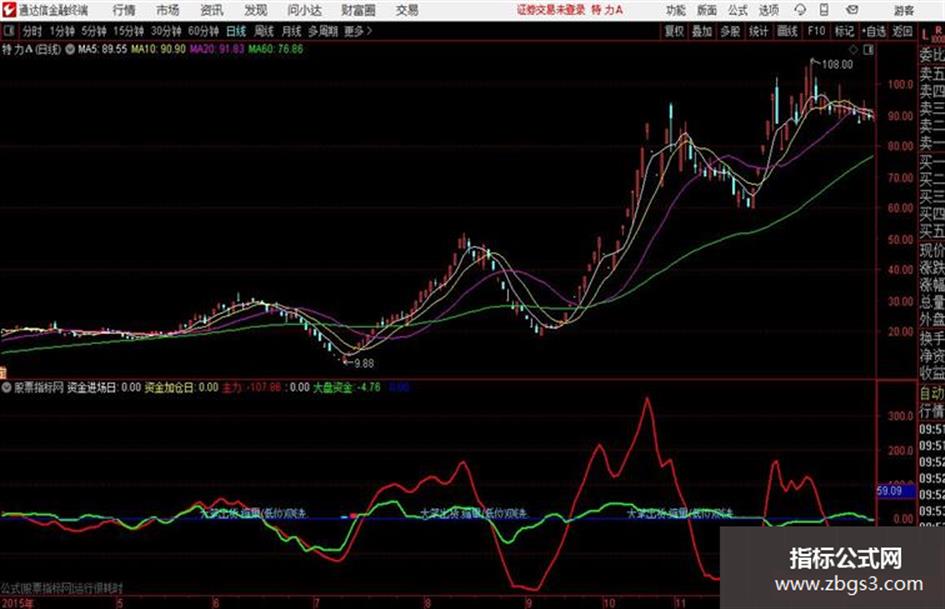Click the MA10: 90.90 indicator label

click(159, 49)
